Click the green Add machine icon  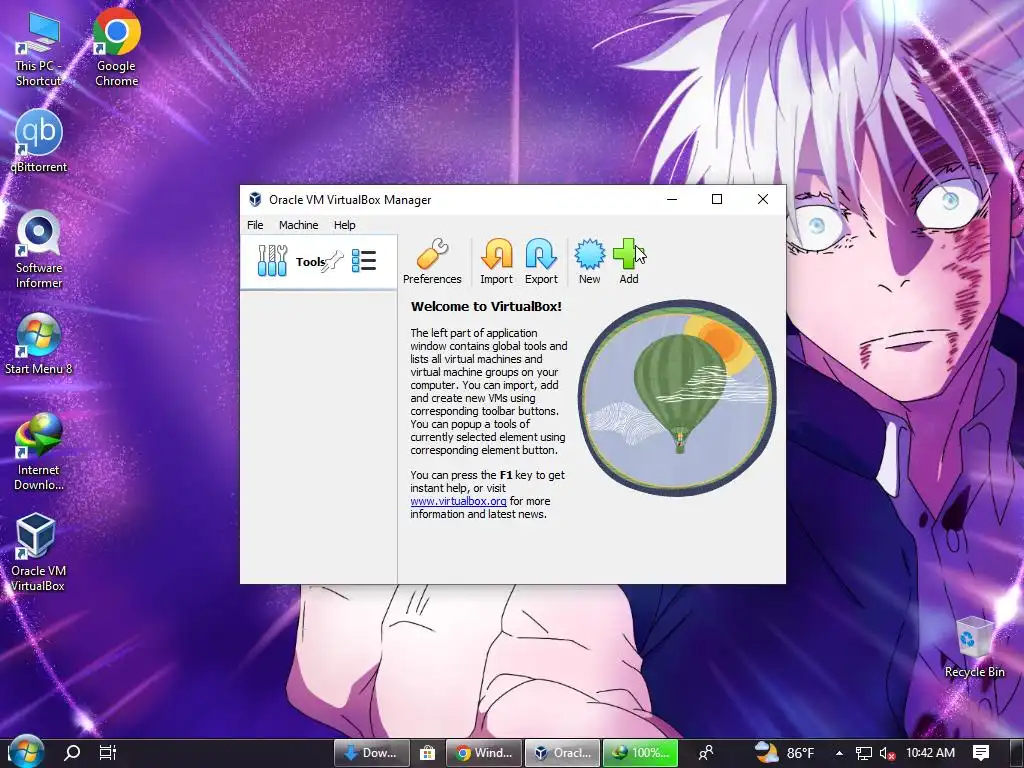pos(628,261)
